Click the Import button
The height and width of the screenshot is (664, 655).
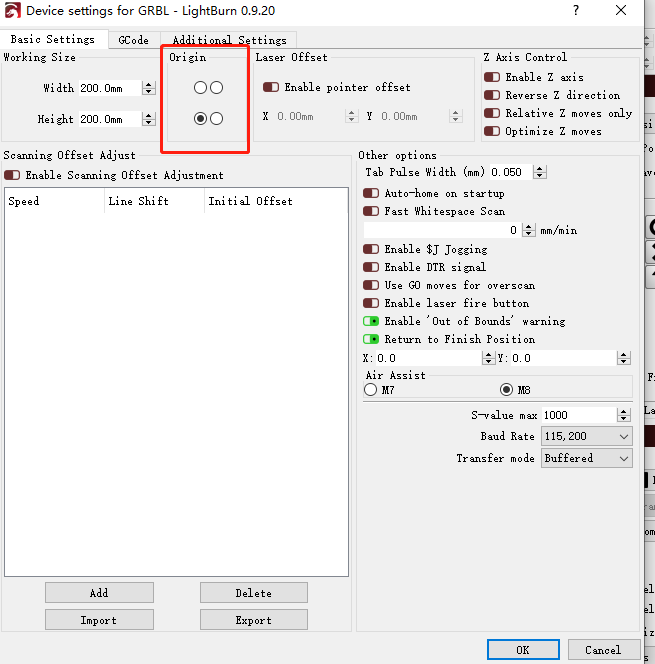[x=99, y=620]
